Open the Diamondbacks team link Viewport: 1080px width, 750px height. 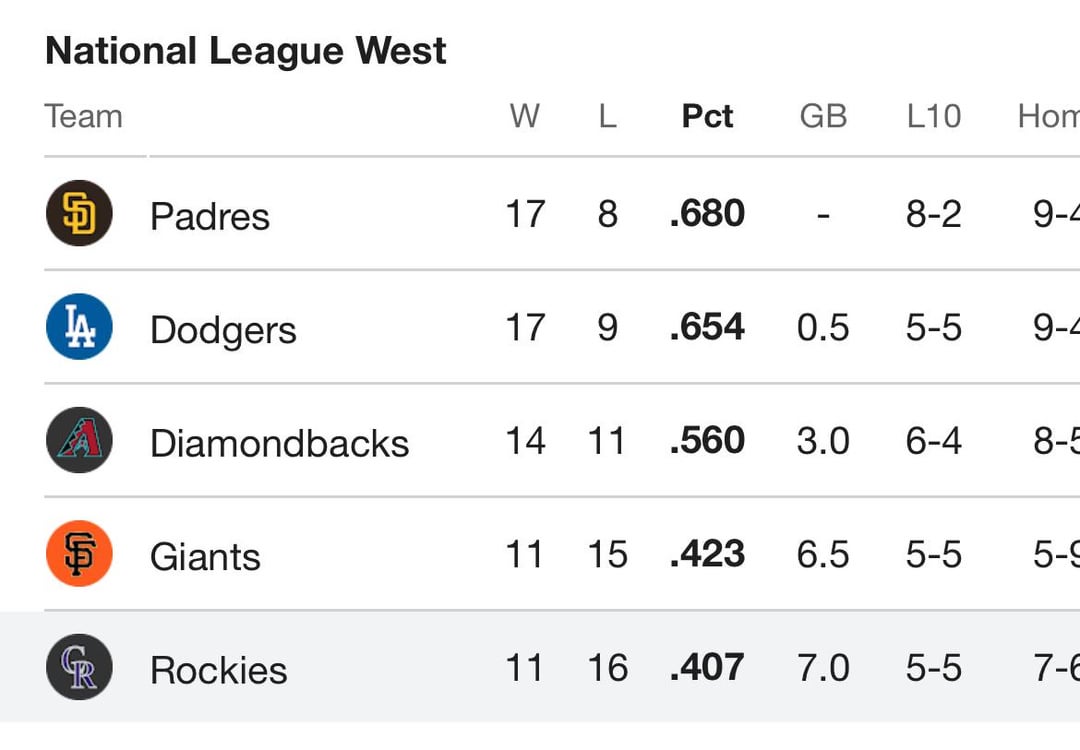click(280, 443)
